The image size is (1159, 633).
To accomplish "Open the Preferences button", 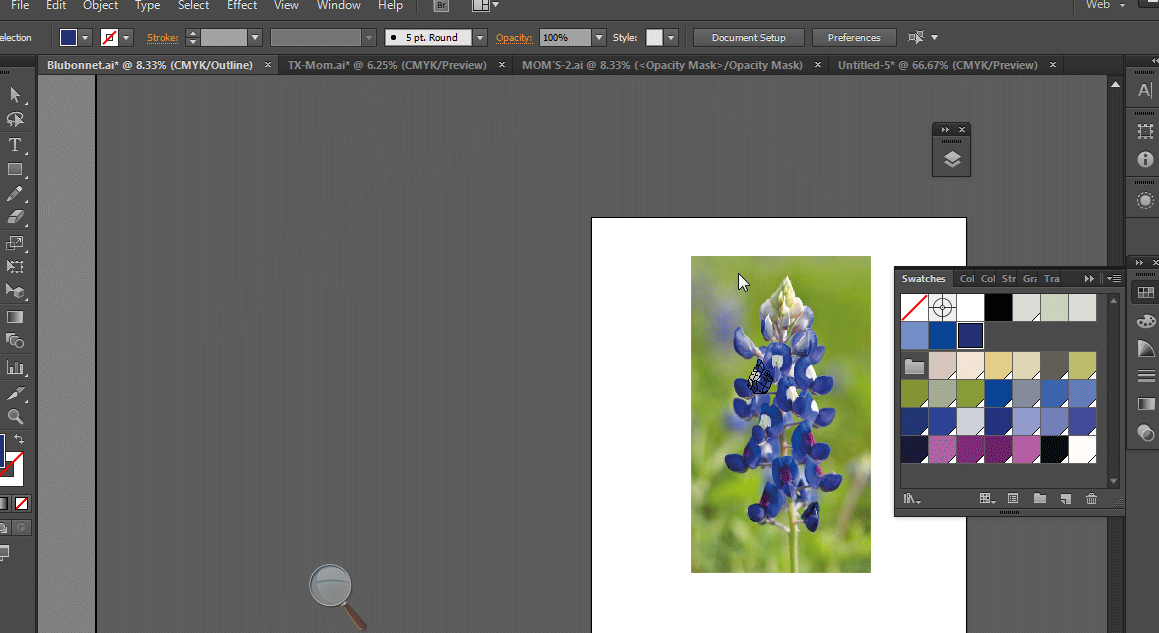I will coord(853,38).
